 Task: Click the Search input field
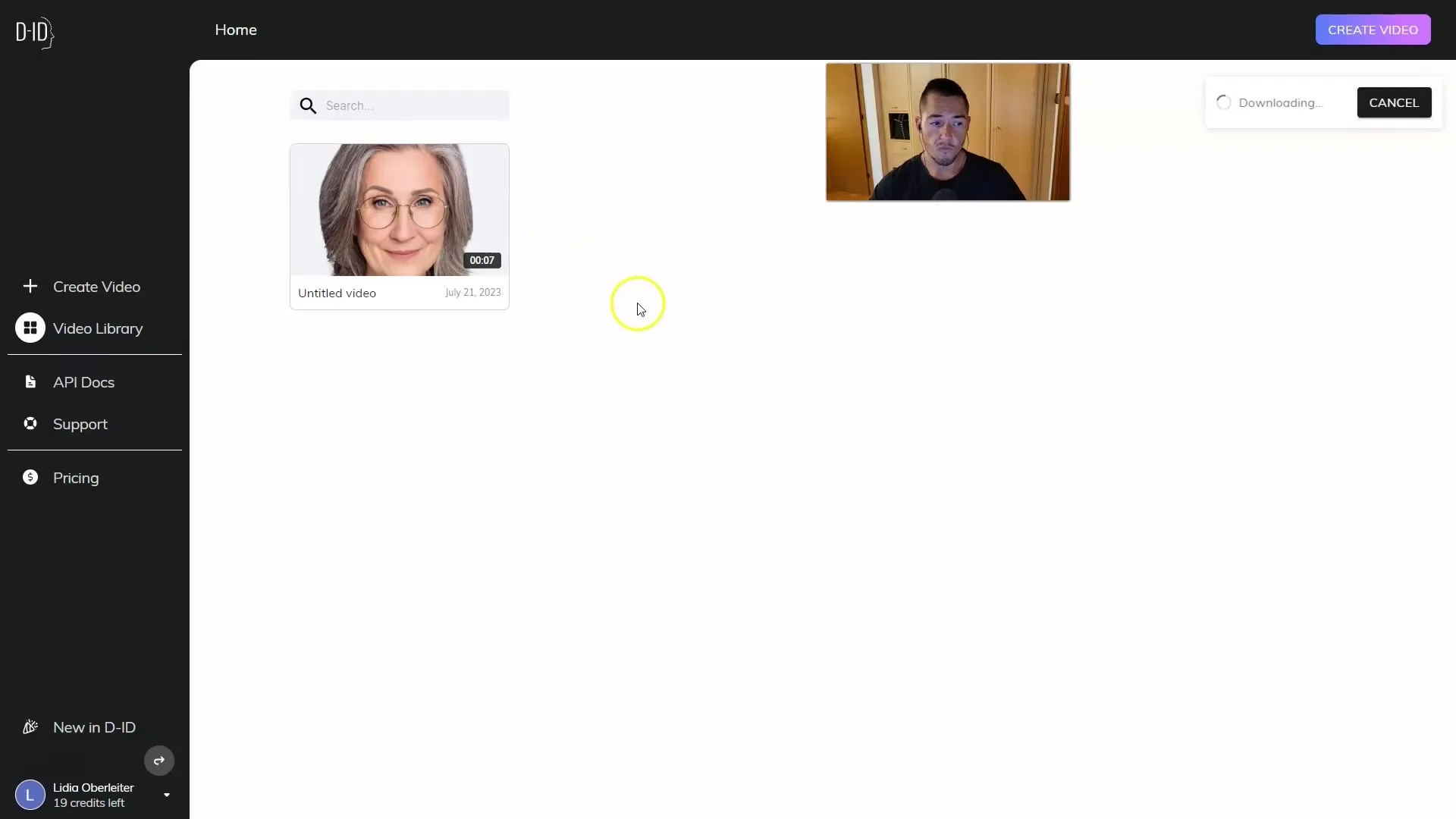(399, 104)
